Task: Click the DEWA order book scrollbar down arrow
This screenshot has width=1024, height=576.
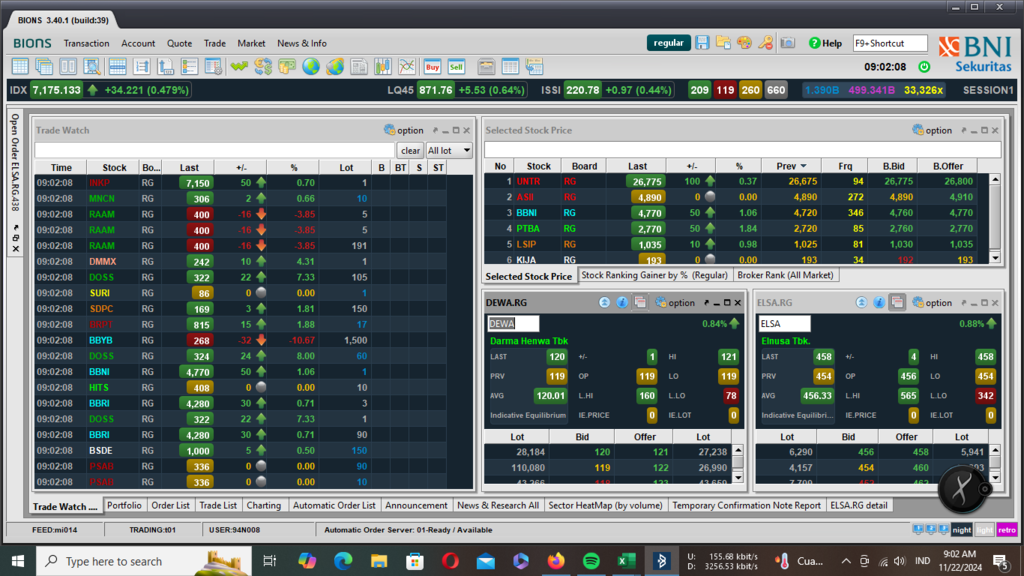Action: (738, 477)
